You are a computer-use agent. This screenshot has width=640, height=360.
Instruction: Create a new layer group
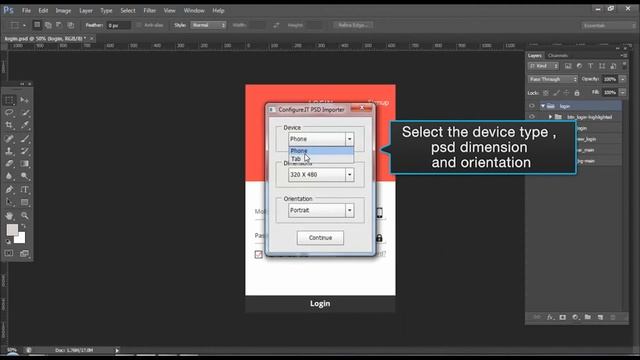pyautogui.click(x=587, y=317)
